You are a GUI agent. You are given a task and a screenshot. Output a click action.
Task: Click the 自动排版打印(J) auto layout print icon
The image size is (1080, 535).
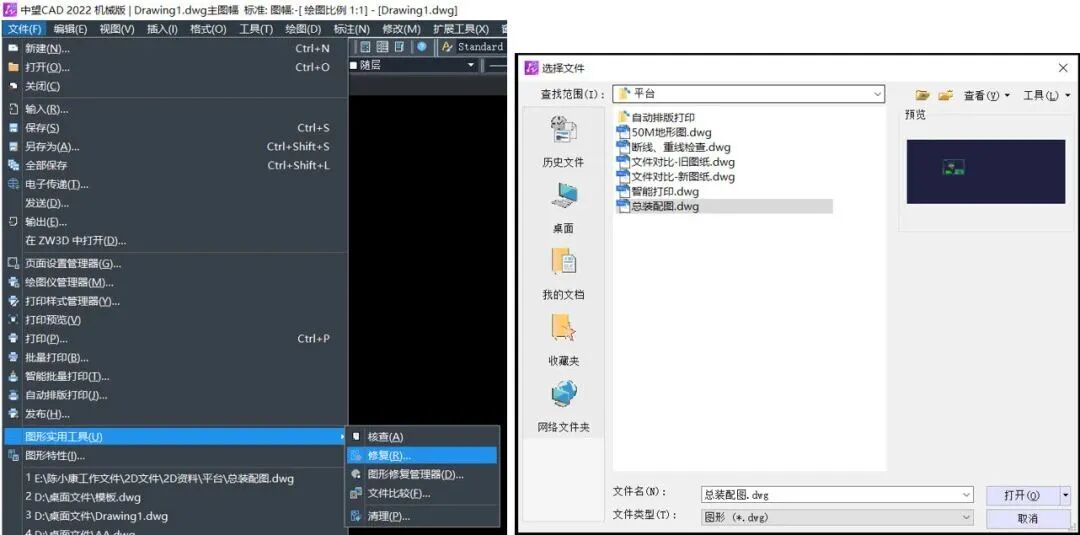tap(13, 395)
